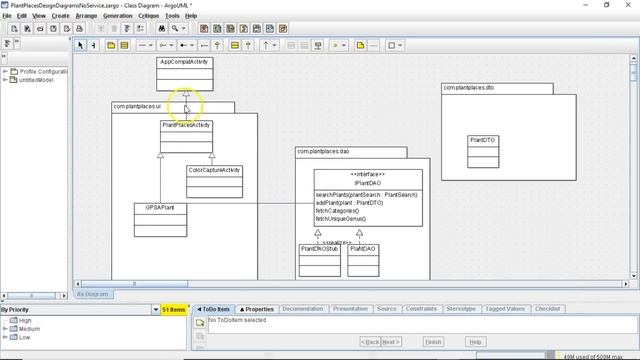
Task: Open the Arrange menu
Action: (x=86, y=16)
